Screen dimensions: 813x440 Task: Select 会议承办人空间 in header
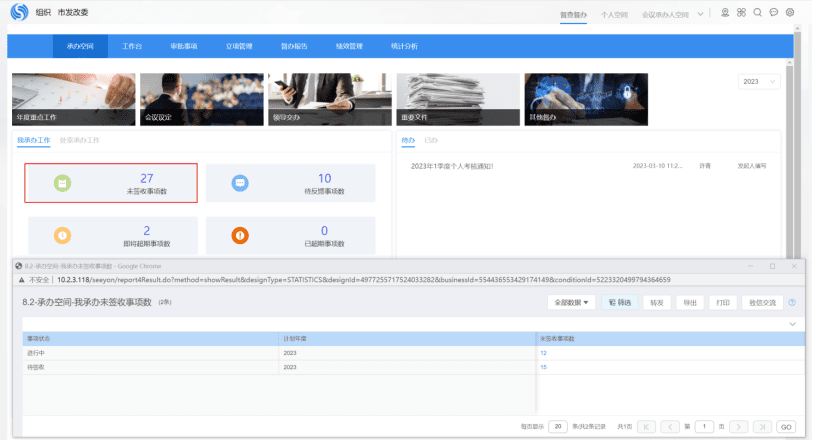tap(665, 15)
